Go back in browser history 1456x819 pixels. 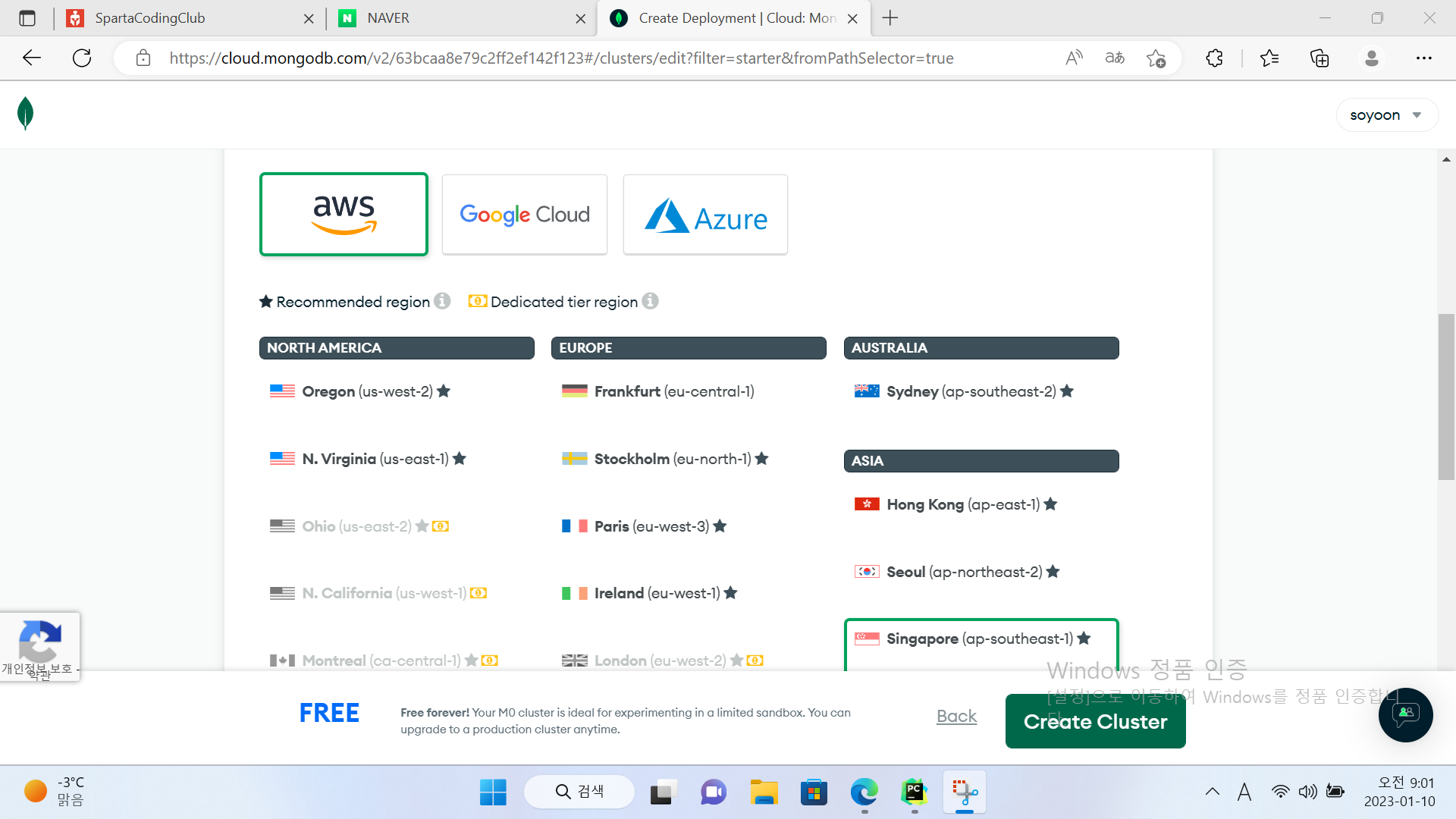pos(32,58)
